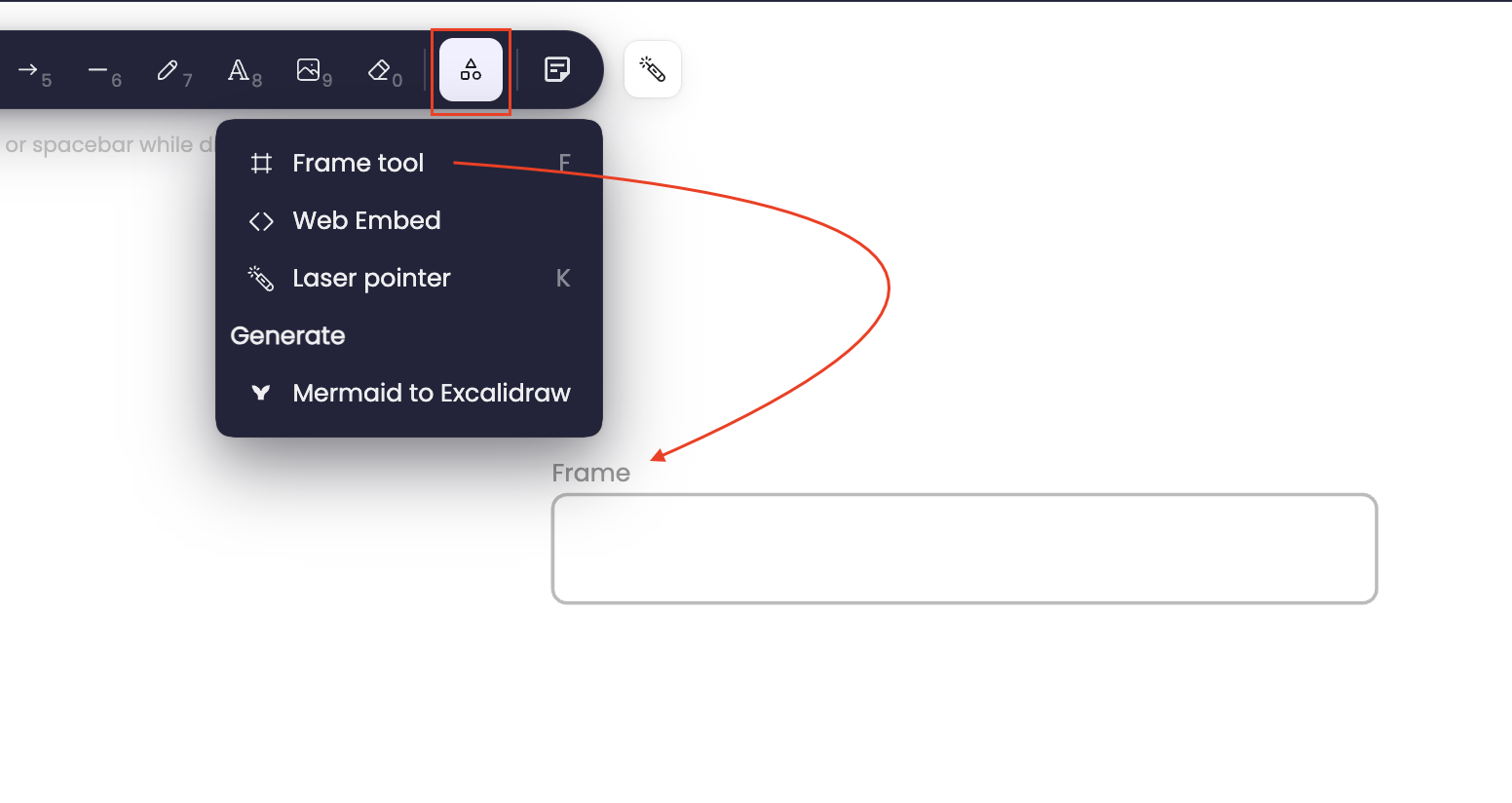The width and height of the screenshot is (1512, 803).
Task: Toggle the standalone laser pointer button
Action: (653, 69)
